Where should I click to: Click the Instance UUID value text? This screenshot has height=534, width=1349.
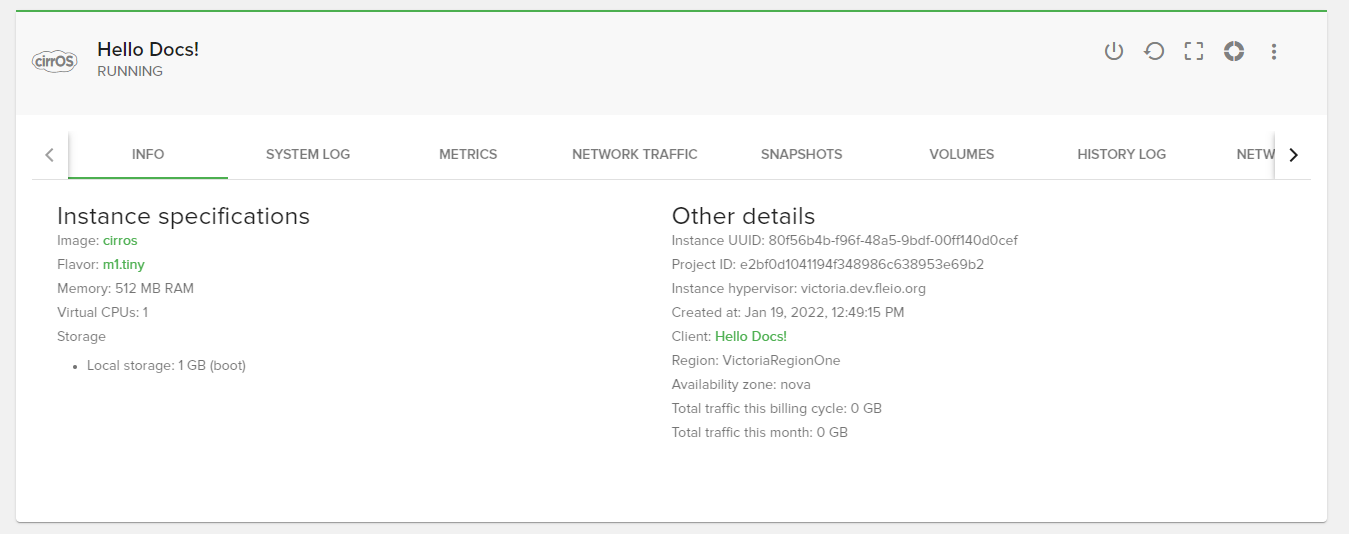[x=892, y=241]
